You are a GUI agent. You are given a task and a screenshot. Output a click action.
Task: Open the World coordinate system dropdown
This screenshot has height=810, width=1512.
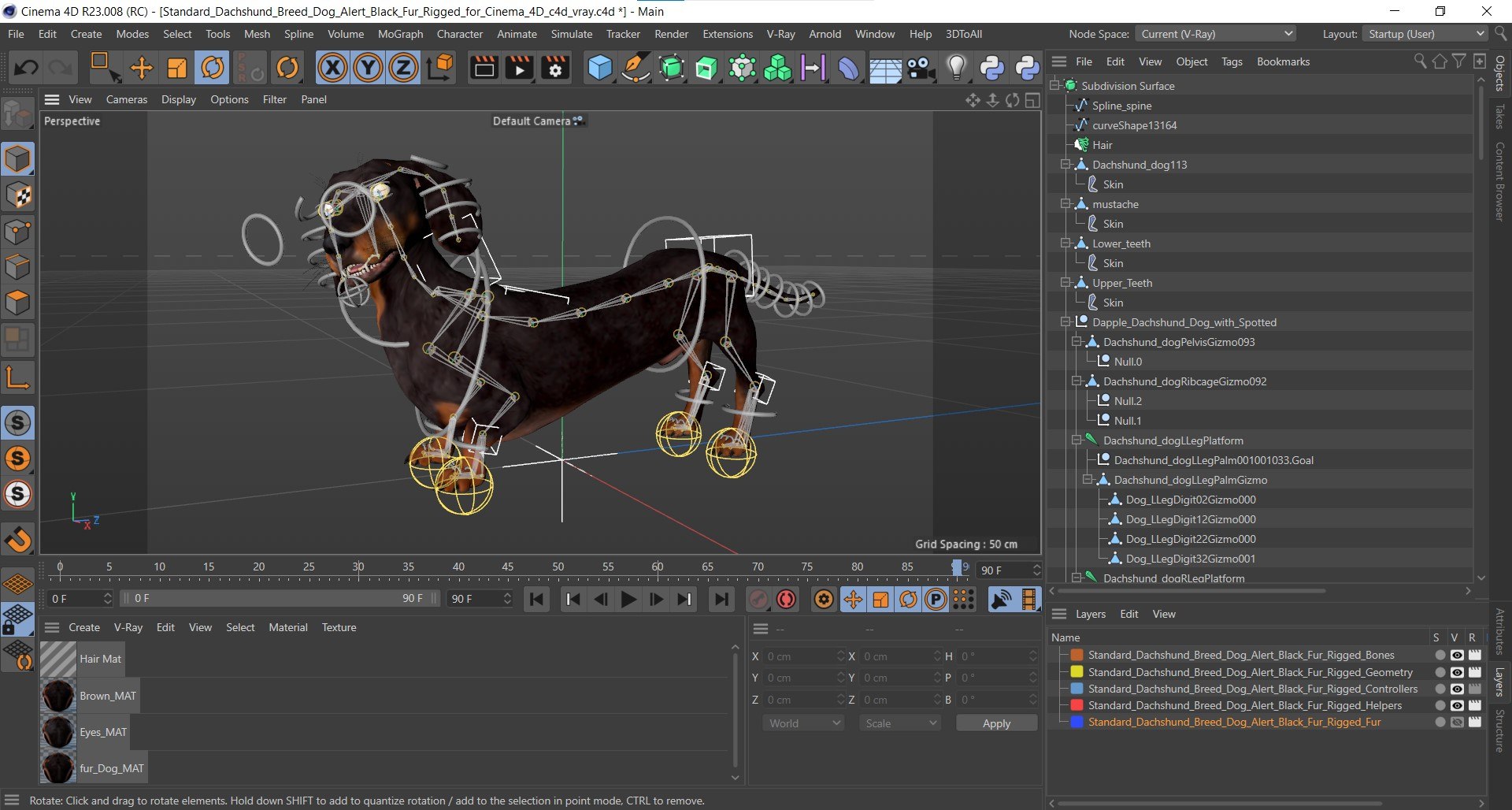(x=804, y=723)
